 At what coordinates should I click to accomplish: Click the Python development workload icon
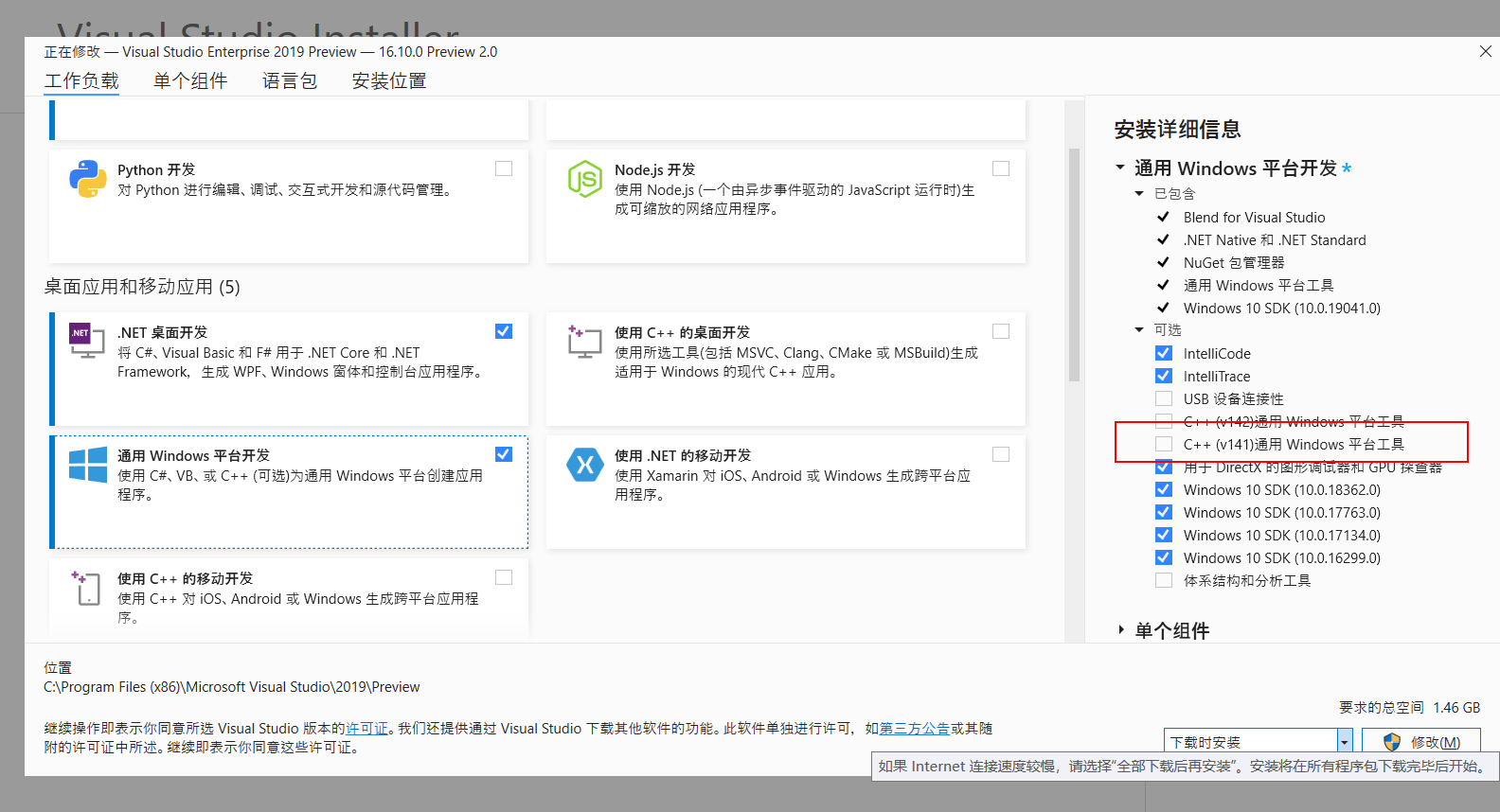pyautogui.click(x=88, y=179)
